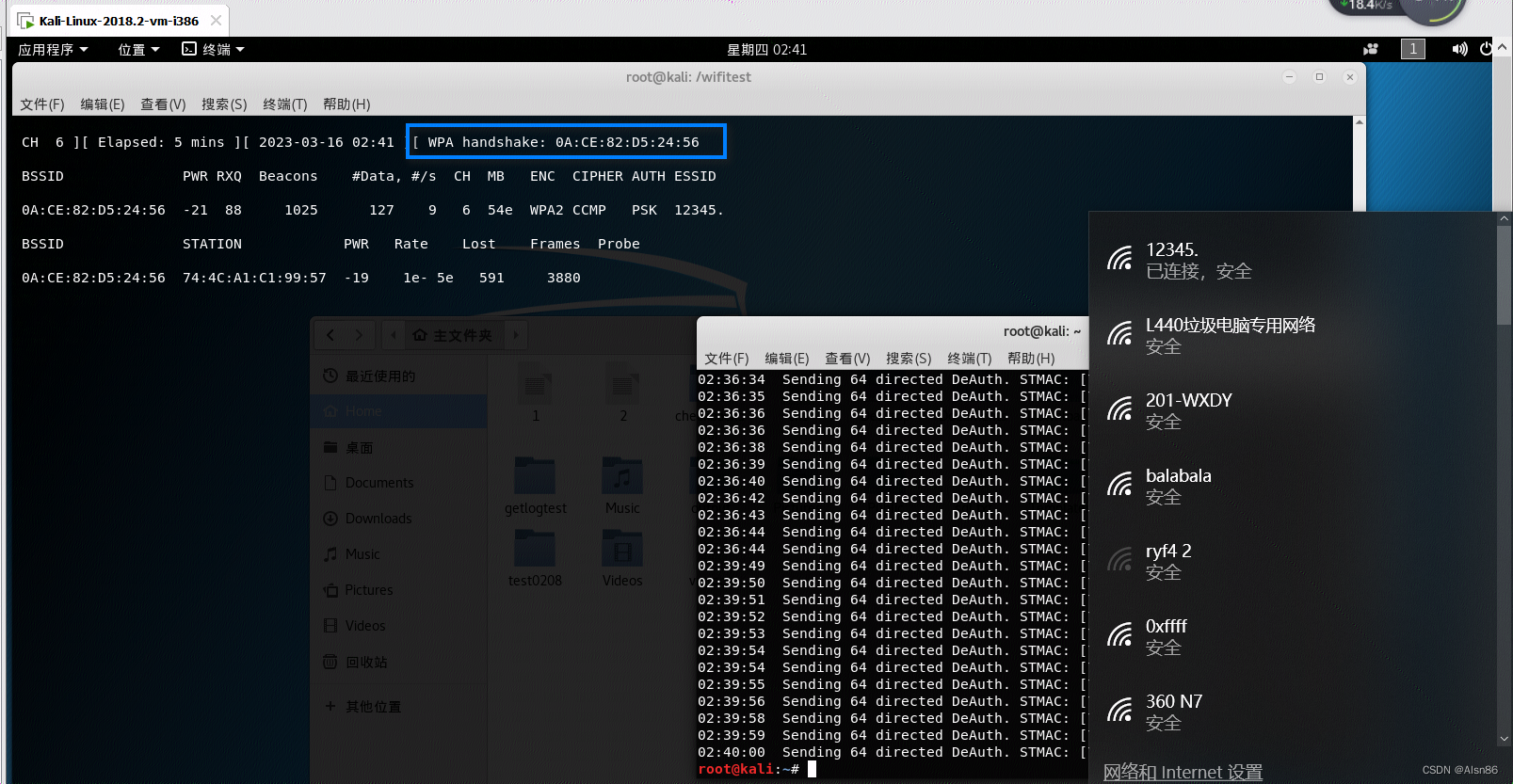Switch workspace using the 1 indicator

tap(1412, 49)
